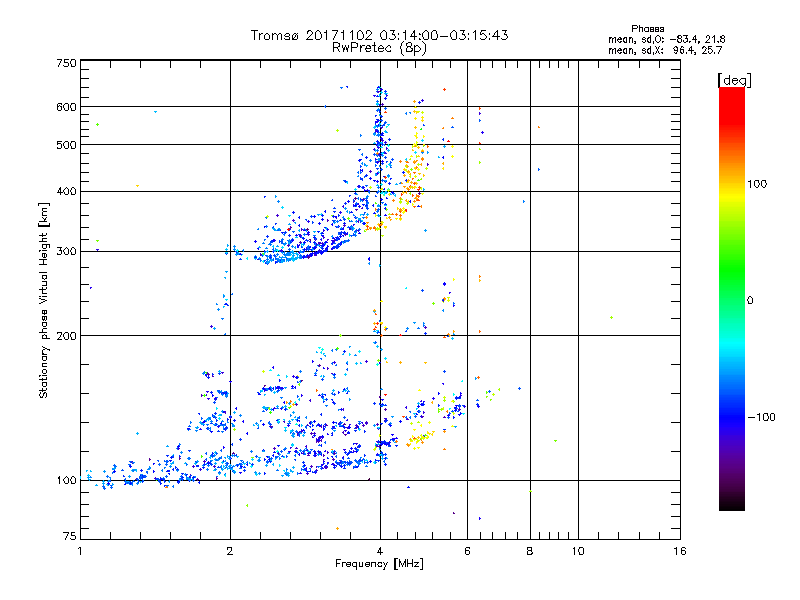Select the 'RwPretec (8p)' subtitle text

379,48
